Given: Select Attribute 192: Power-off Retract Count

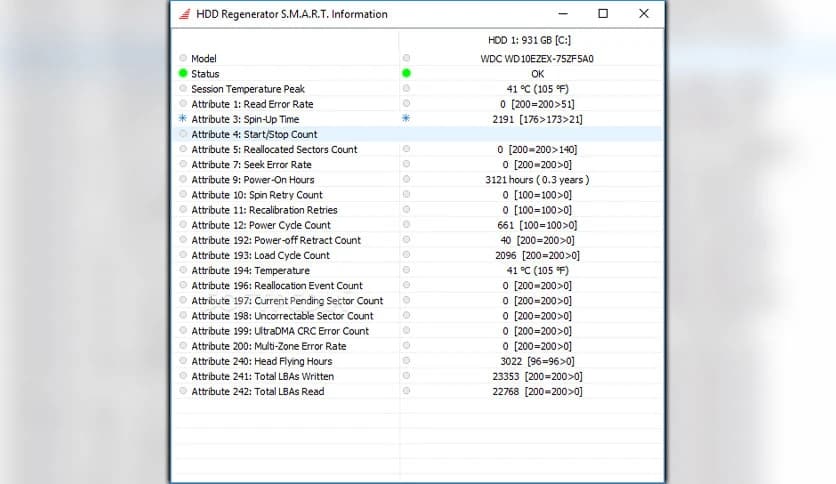Looking at the screenshot, I should [276, 240].
